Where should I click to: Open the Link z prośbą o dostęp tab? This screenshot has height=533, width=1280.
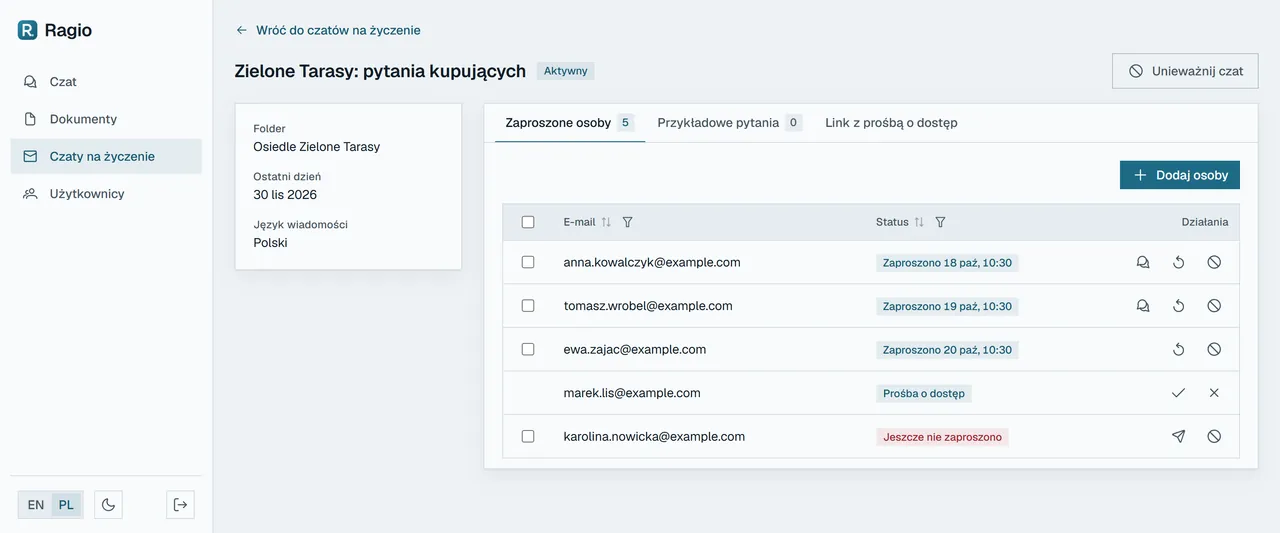pos(891,123)
